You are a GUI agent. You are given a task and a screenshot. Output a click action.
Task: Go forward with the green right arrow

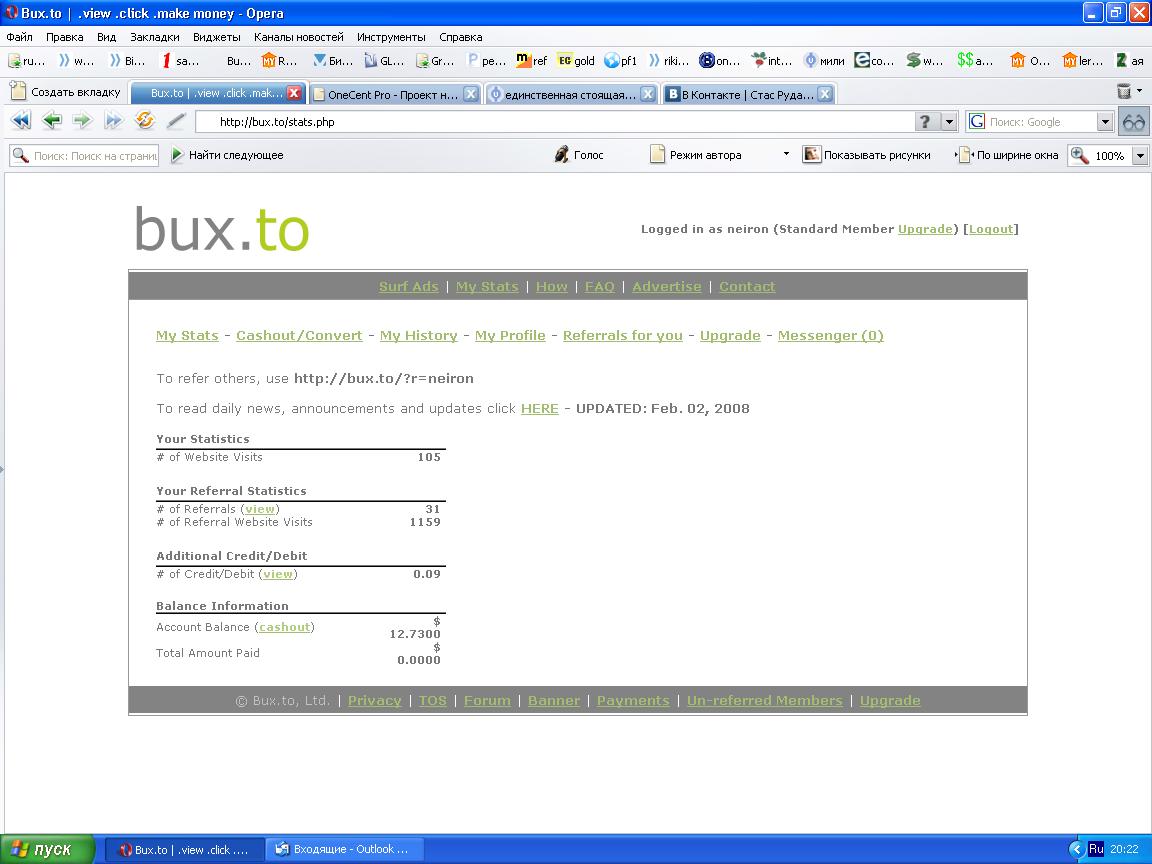click(x=82, y=120)
